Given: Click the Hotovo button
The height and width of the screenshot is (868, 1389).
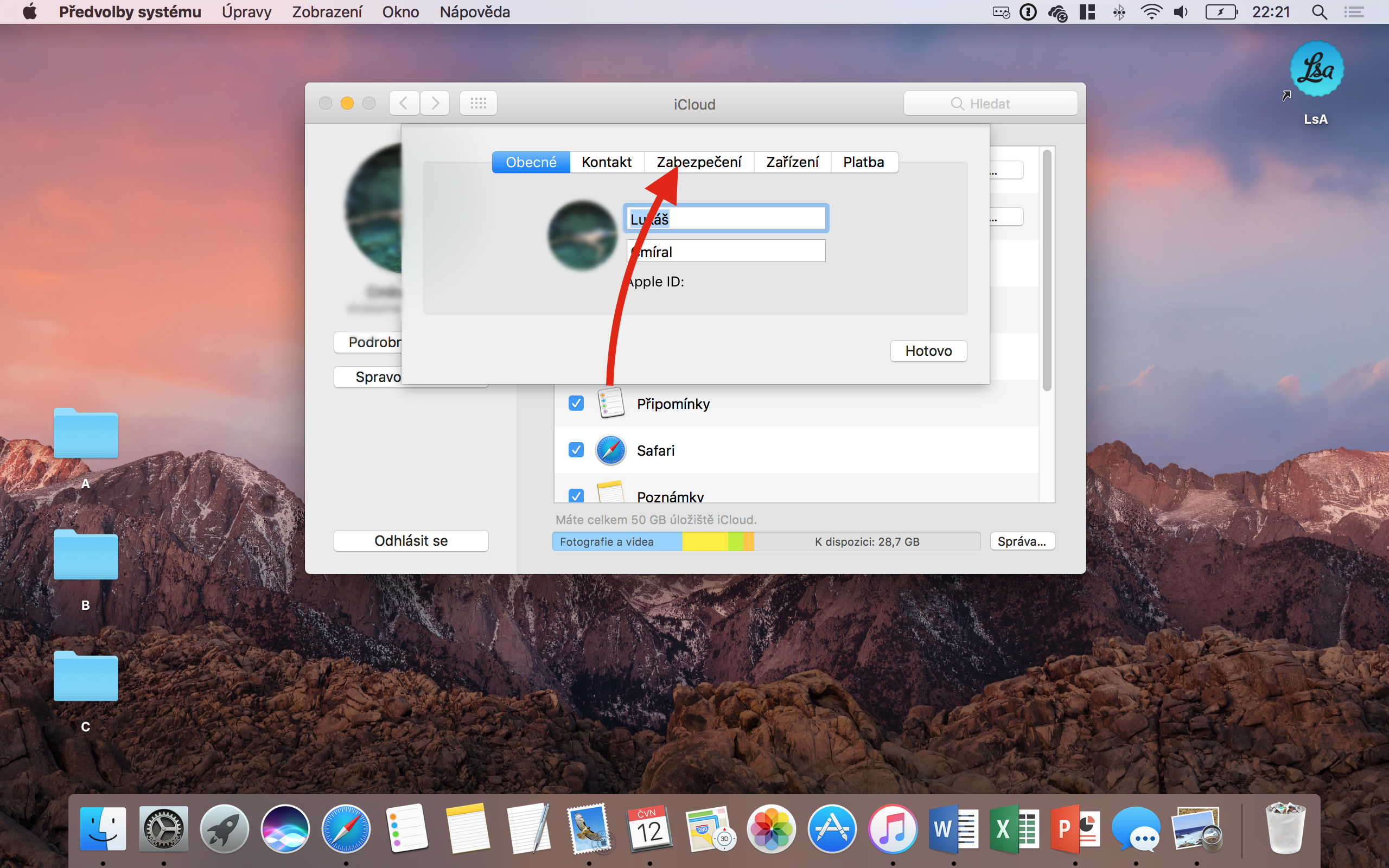Looking at the screenshot, I should [x=928, y=351].
